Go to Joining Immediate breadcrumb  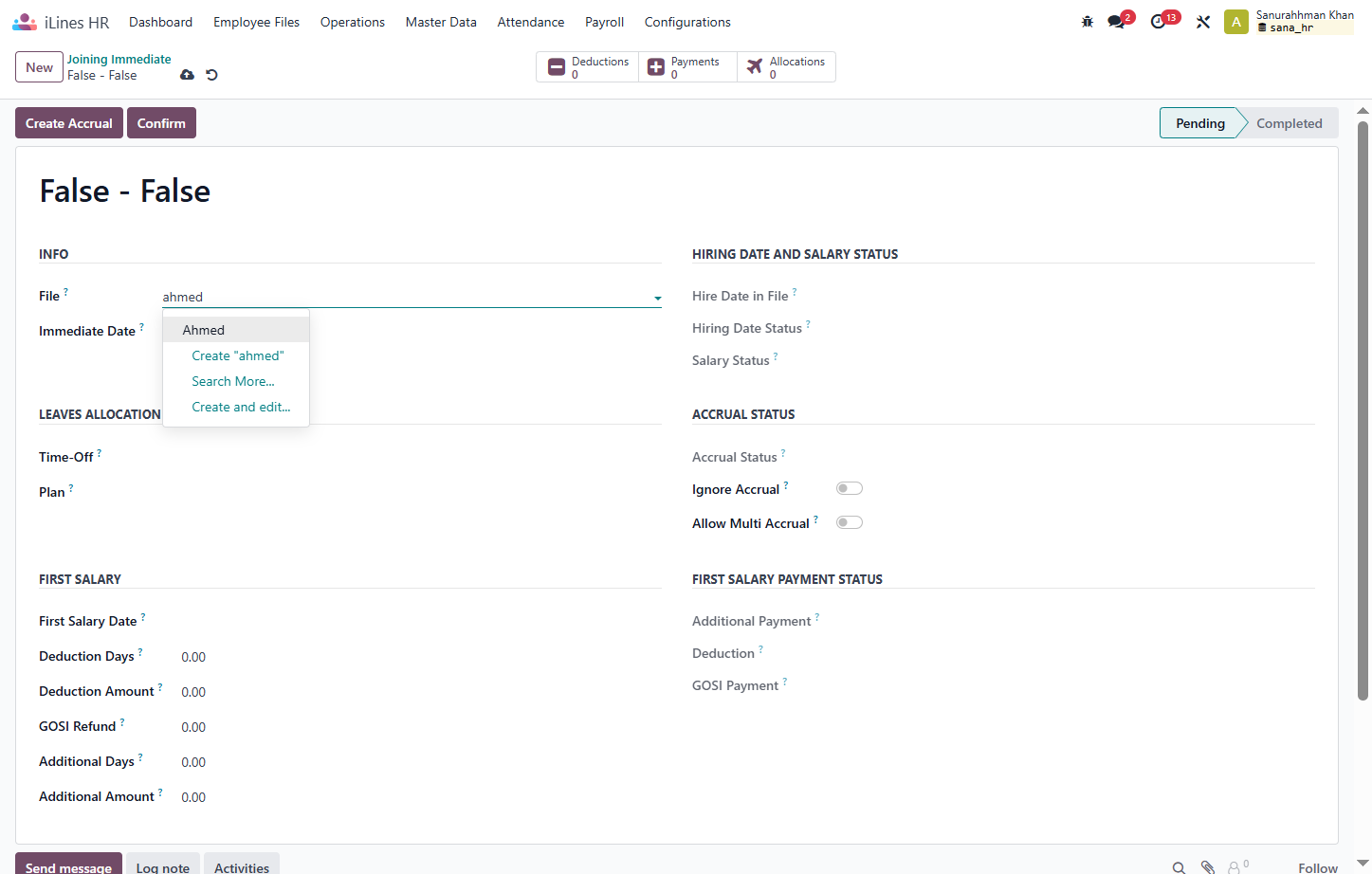tap(119, 59)
